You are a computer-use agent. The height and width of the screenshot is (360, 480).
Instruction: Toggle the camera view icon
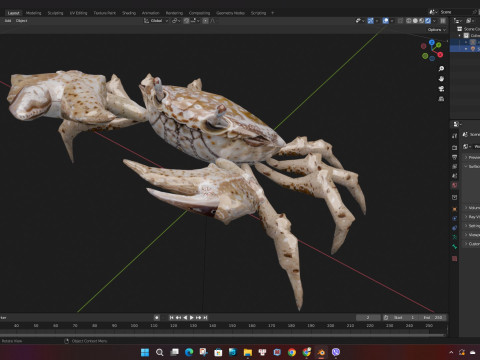(x=441, y=89)
